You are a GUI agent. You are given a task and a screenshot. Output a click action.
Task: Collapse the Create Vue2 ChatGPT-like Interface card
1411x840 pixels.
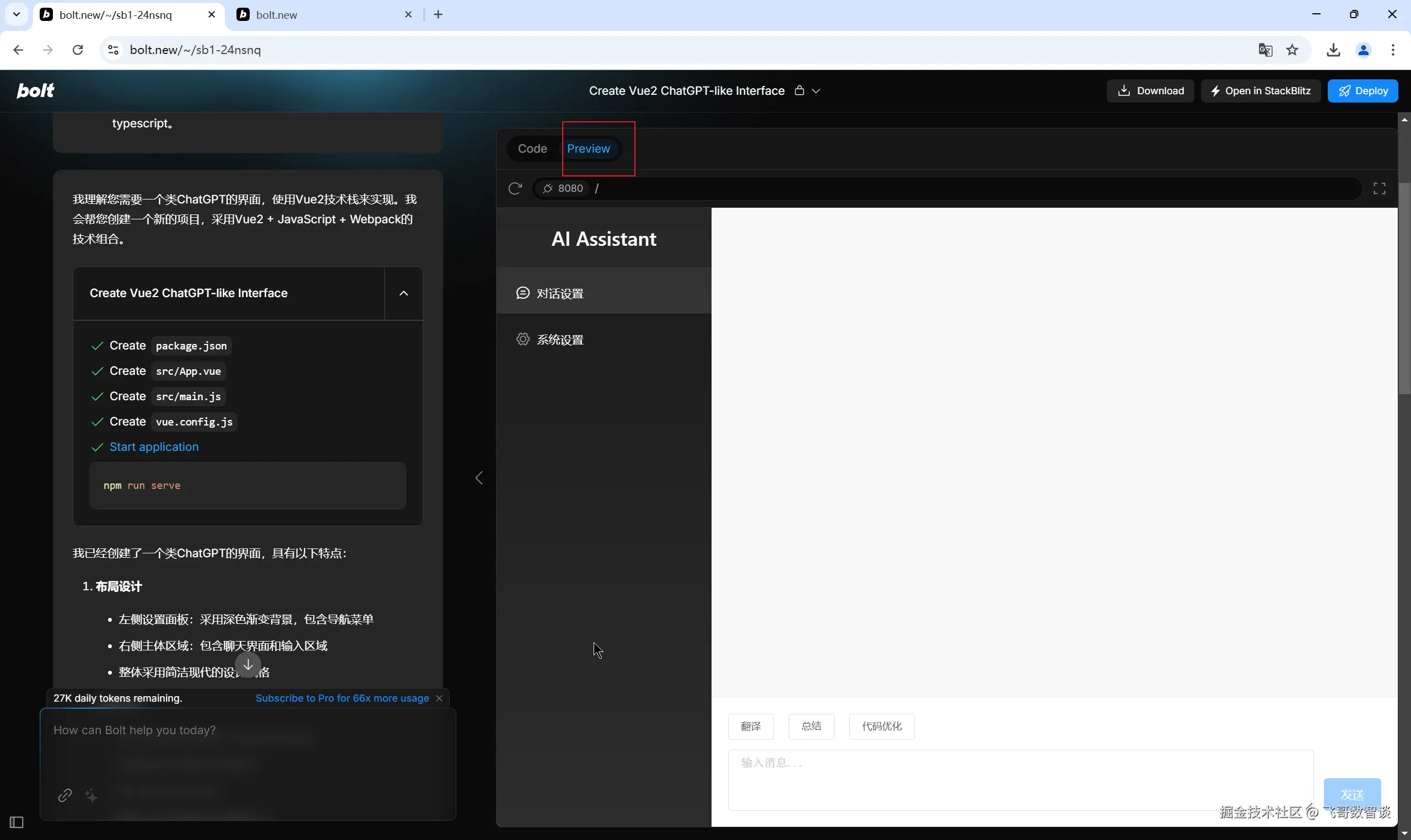pos(403,293)
